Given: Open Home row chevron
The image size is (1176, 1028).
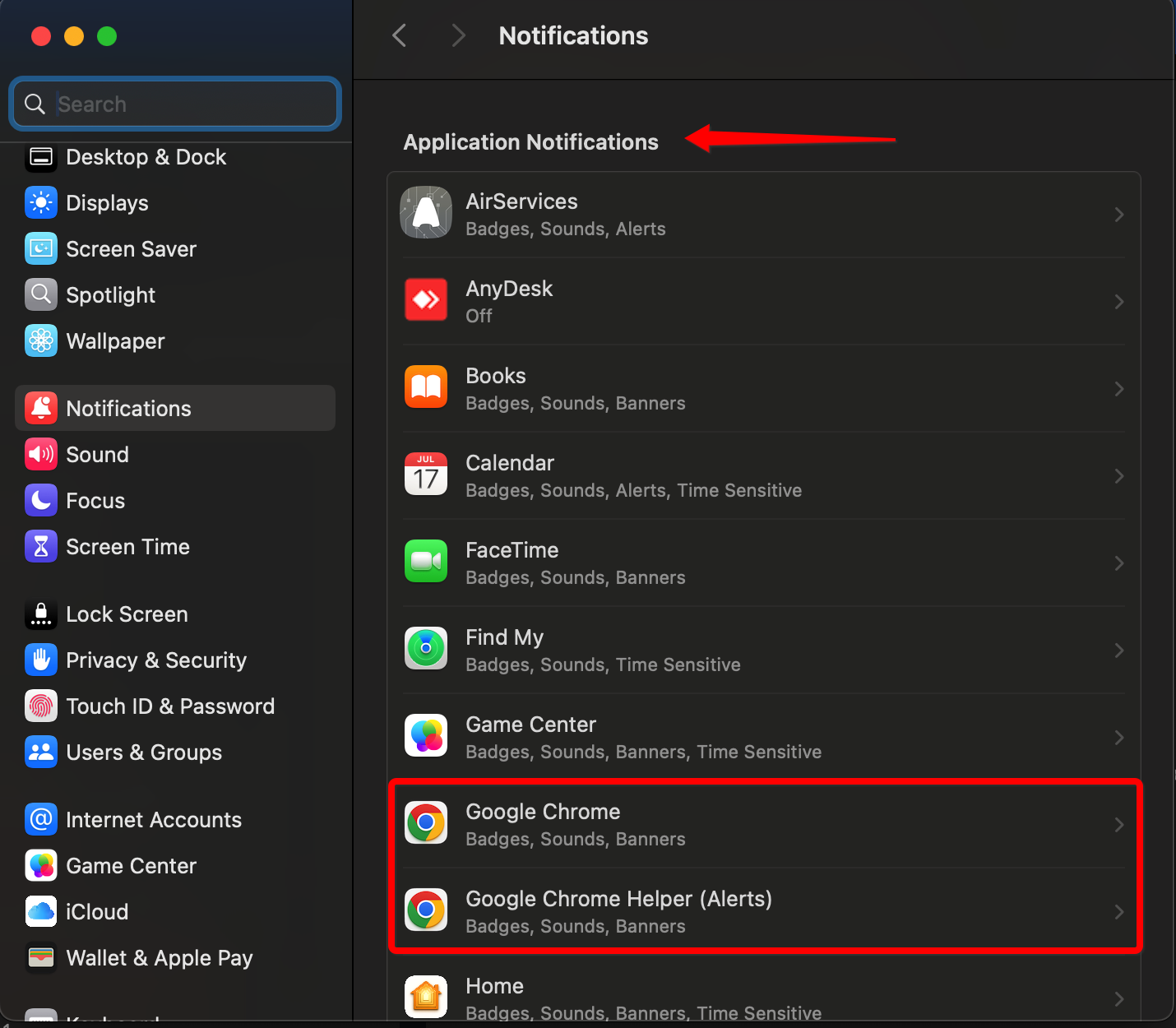Looking at the screenshot, I should (x=1119, y=999).
